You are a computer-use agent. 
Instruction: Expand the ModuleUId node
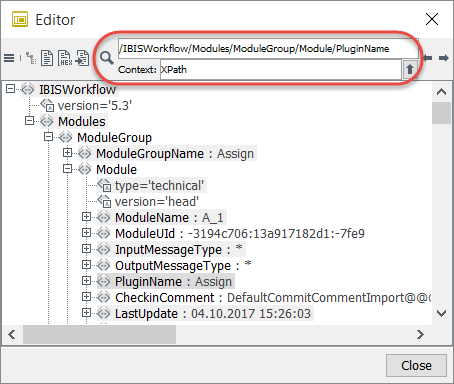click(x=87, y=233)
